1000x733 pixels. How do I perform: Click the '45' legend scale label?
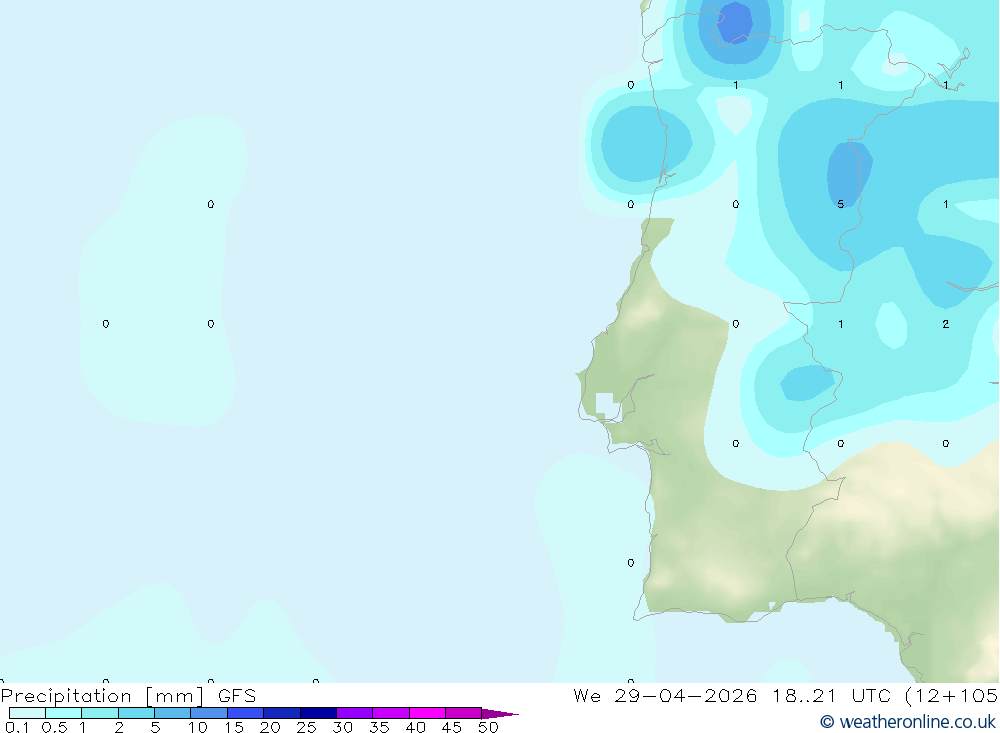tap(452, 727)
